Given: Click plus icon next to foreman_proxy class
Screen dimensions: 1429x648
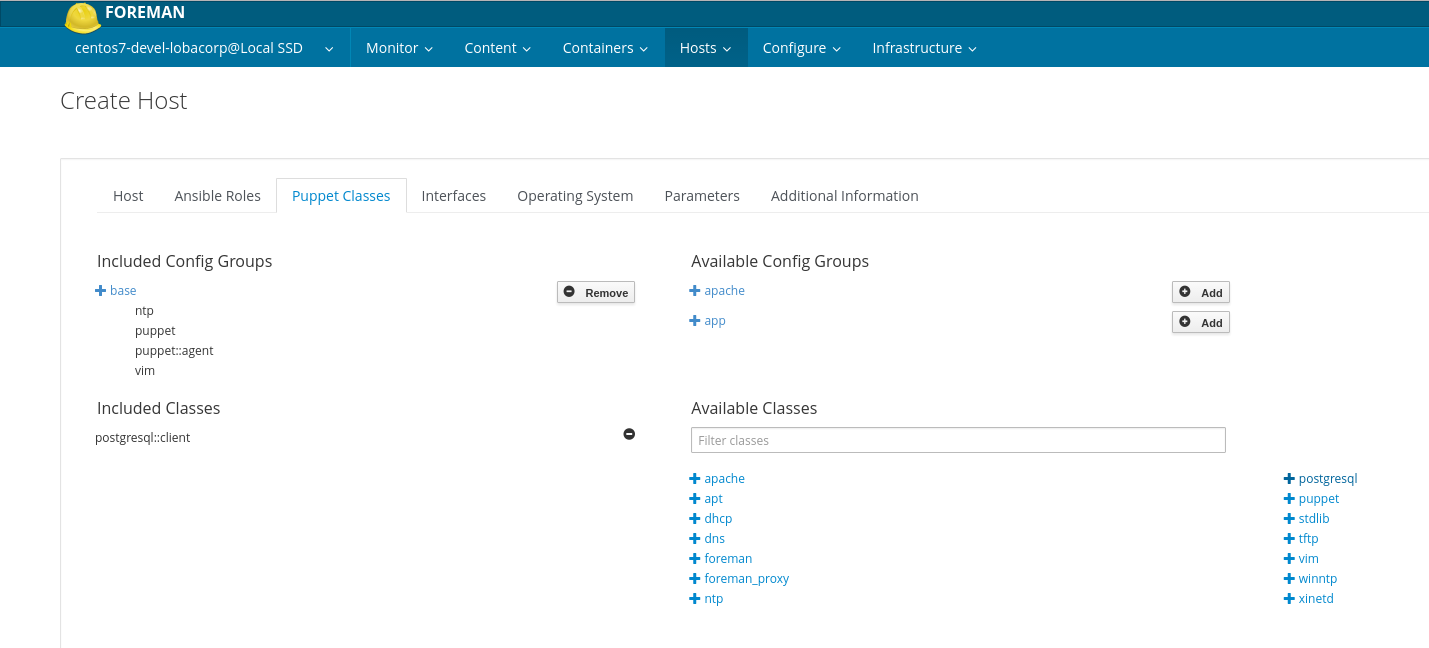Looking at the screenshot, I should click(695, 579).
